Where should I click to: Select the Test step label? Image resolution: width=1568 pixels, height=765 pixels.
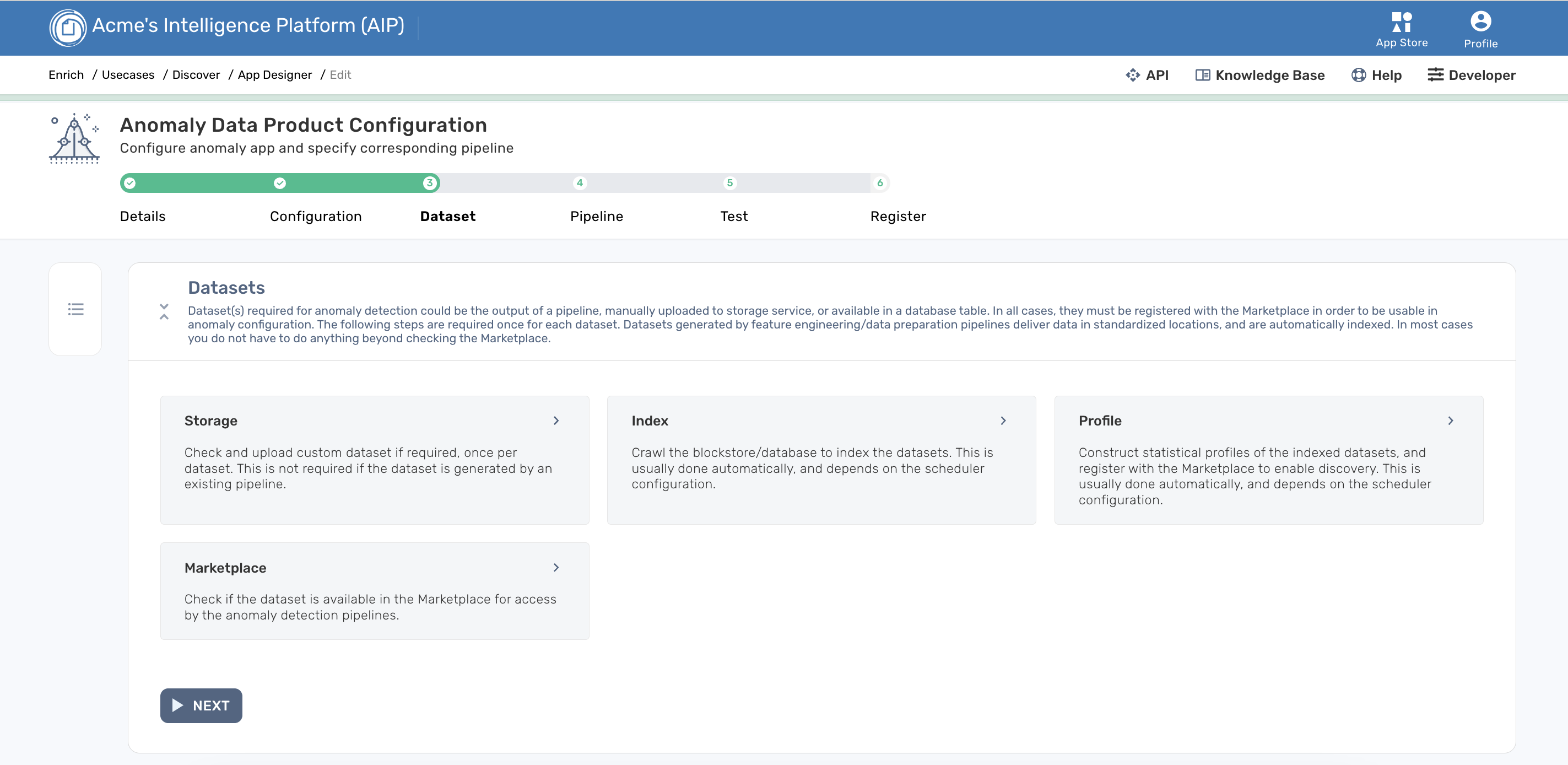[733, 216]
